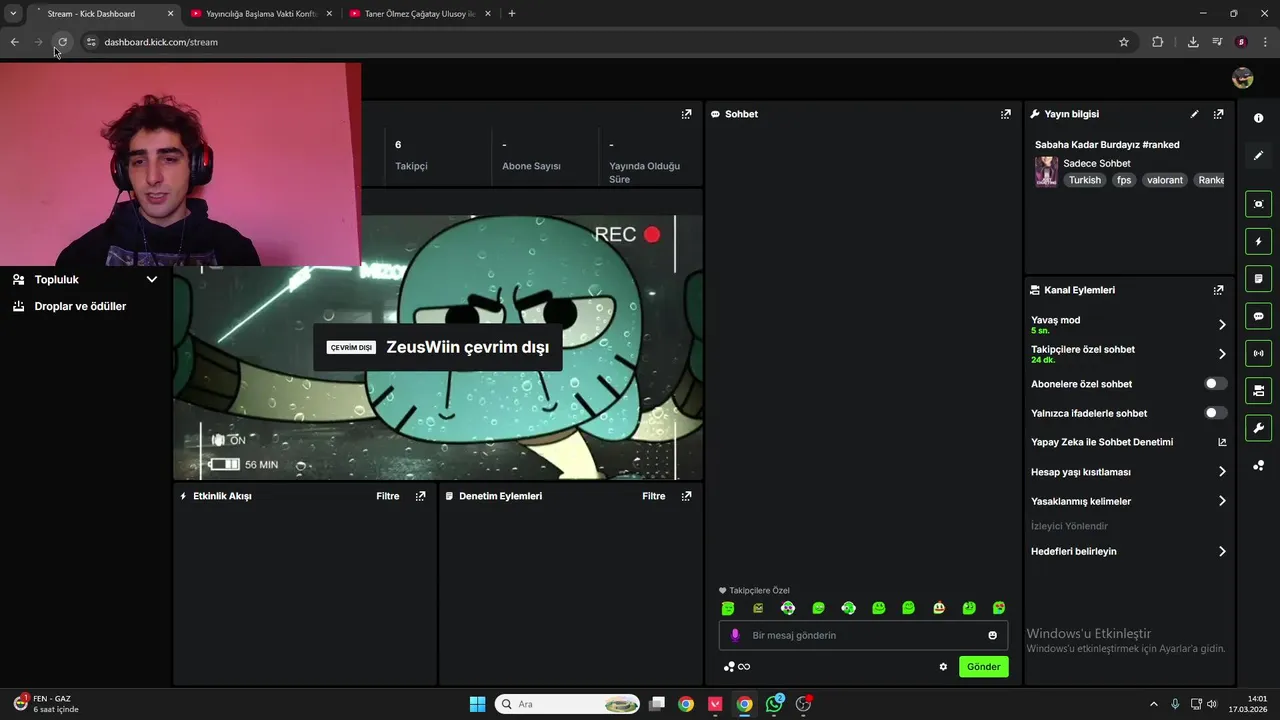Click the Sadece Sohbet category thumbnail

tap(1046, 171)
